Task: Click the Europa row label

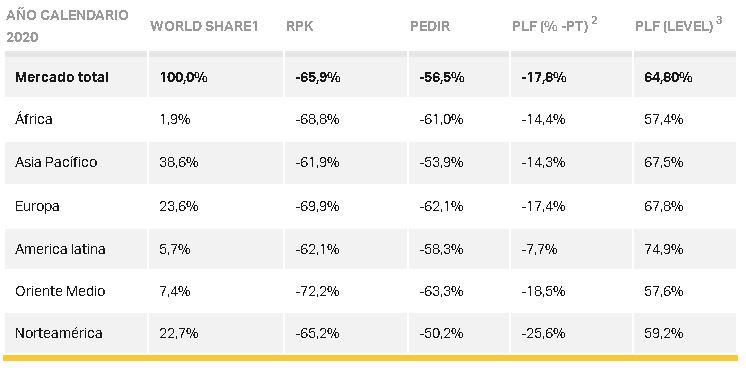Action: coord(37,206)
